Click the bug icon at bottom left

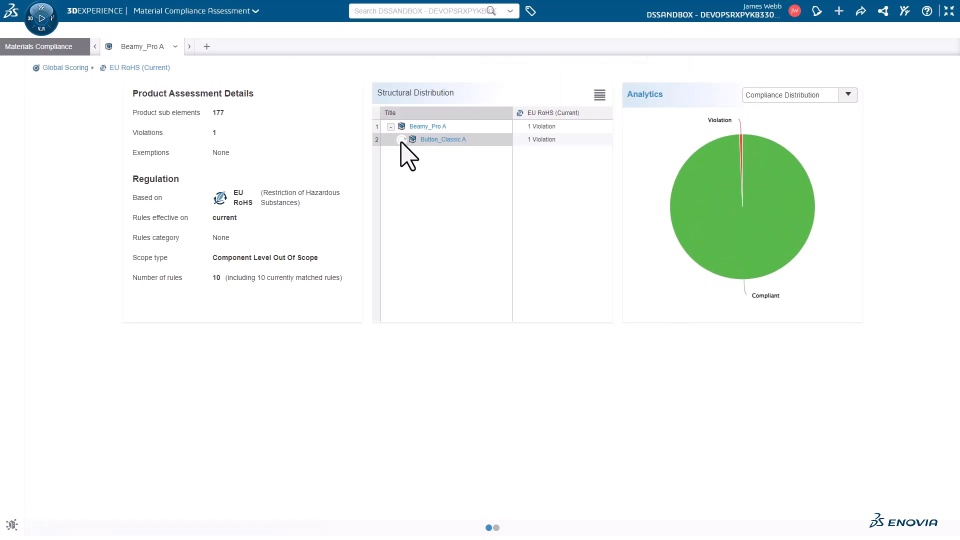(12, 525)
